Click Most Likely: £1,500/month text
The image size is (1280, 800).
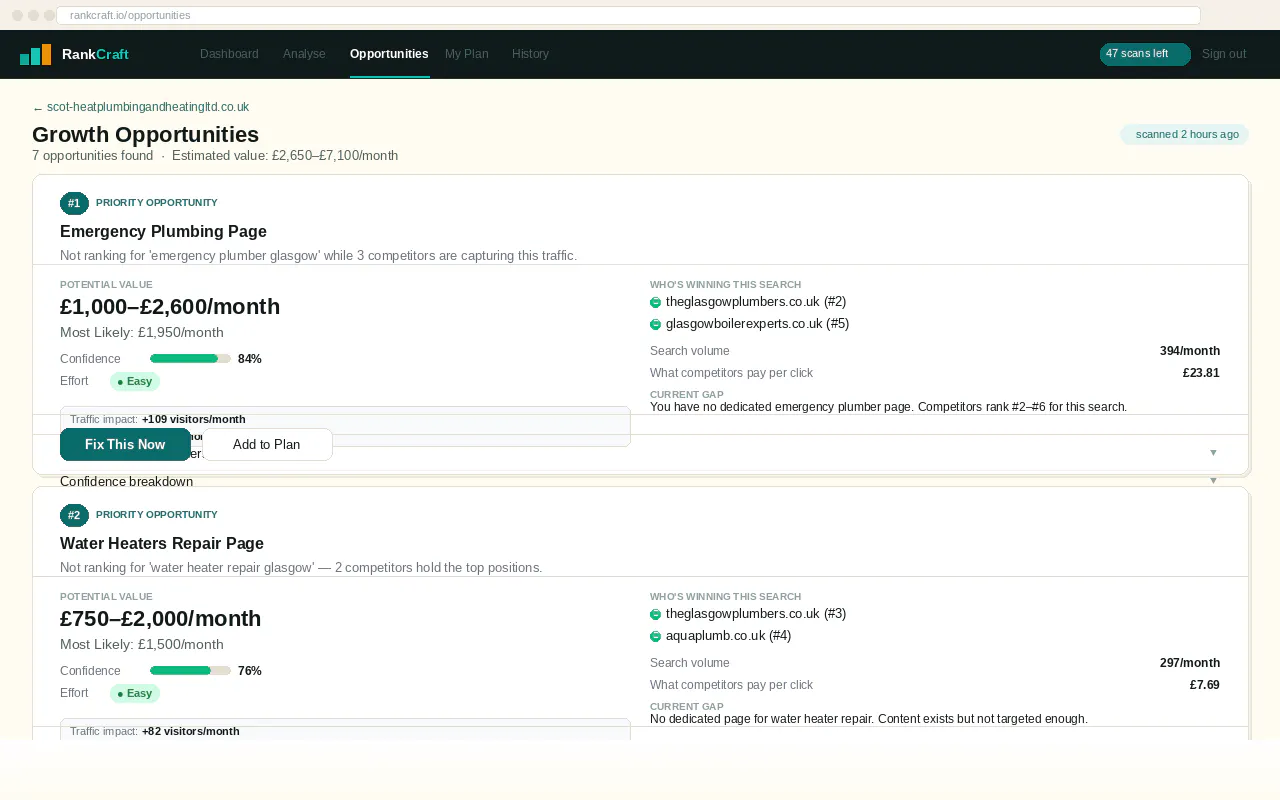142,645
